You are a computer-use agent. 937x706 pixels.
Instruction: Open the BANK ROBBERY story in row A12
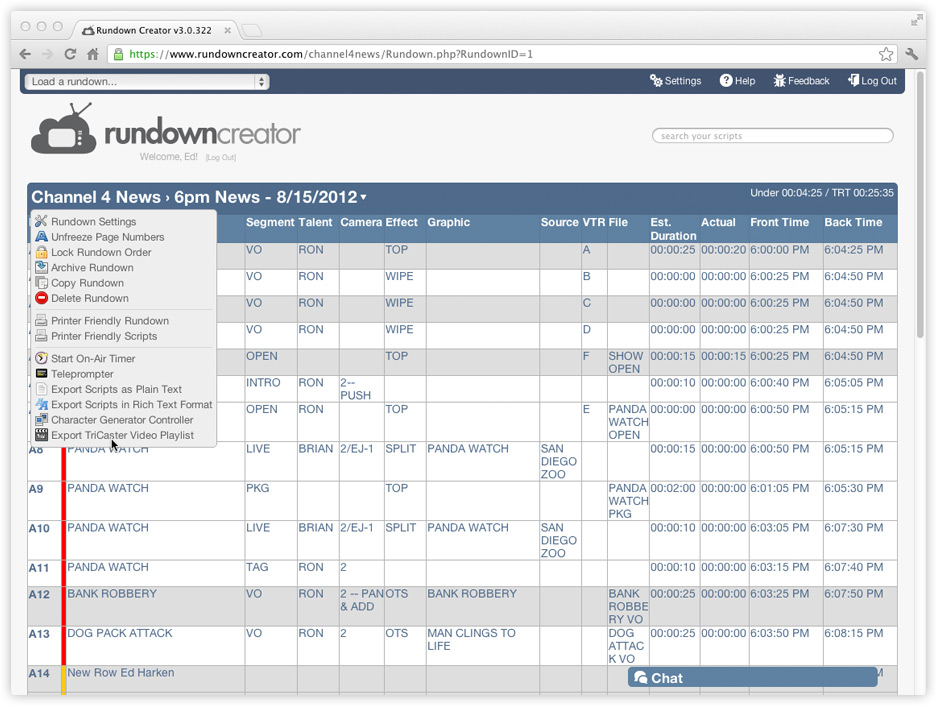click(112, 594)
